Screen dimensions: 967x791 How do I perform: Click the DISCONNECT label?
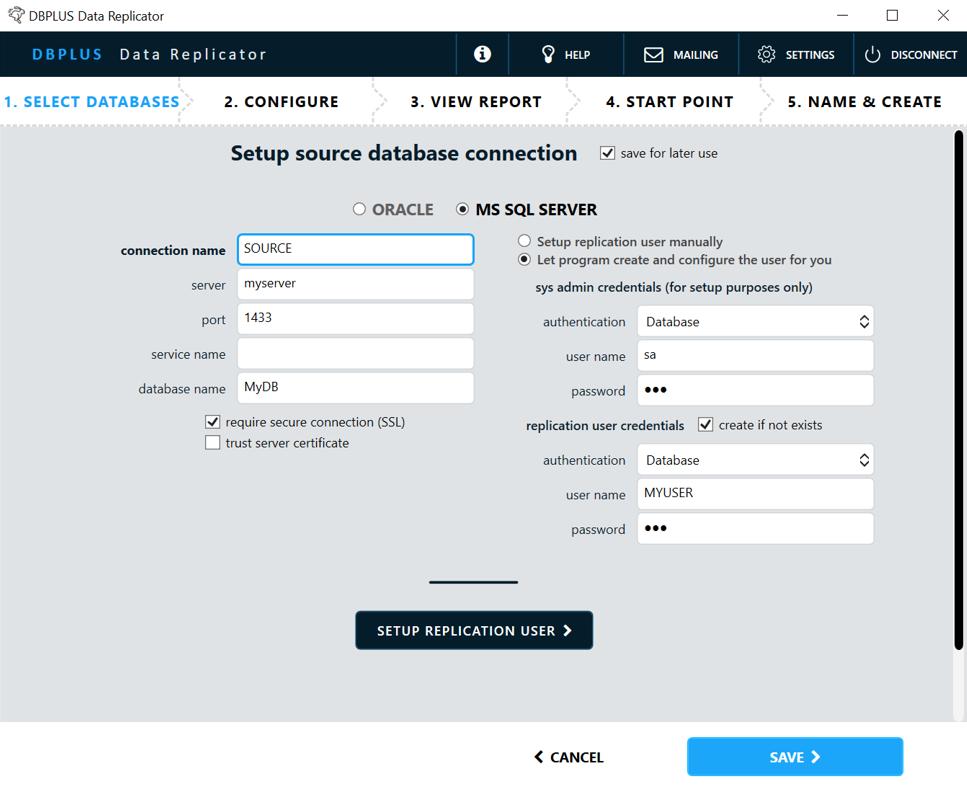pos(924,55)
